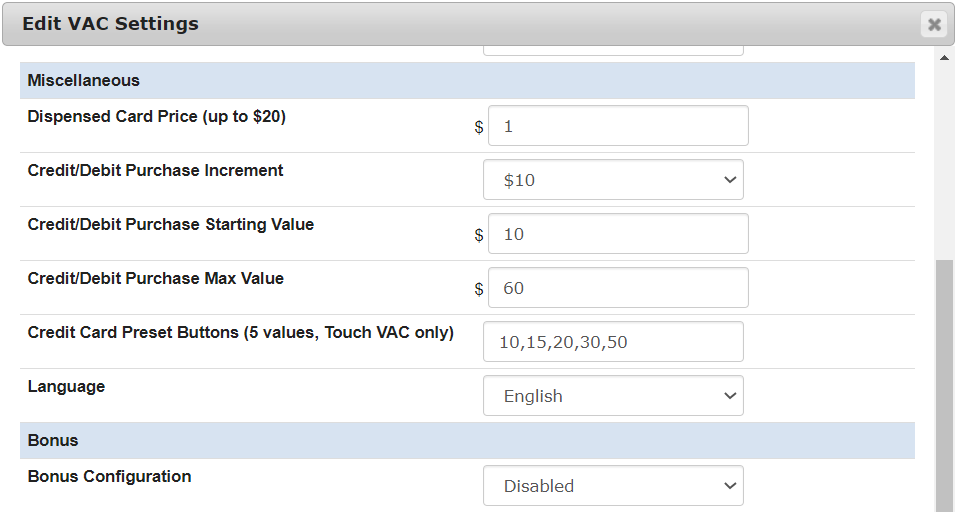Expand the Language dropdown
This screenshot has width=958, height=512.
point(613,396)
